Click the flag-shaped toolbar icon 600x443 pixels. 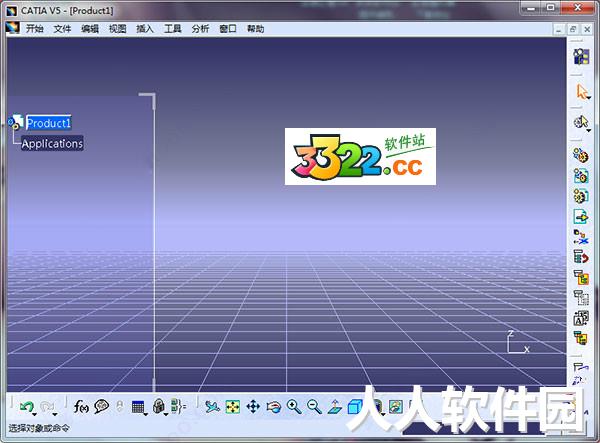[581, 367]
